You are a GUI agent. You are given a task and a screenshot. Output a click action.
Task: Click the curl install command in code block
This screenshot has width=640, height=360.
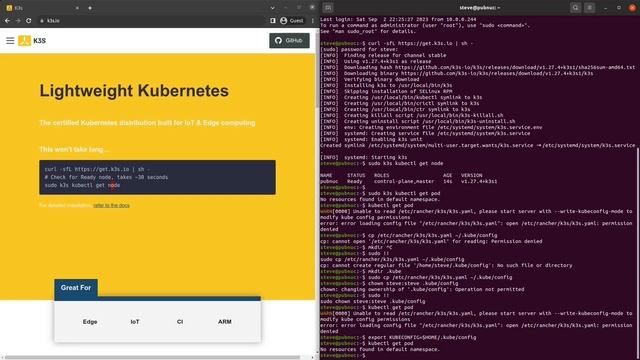pos(97,169)
